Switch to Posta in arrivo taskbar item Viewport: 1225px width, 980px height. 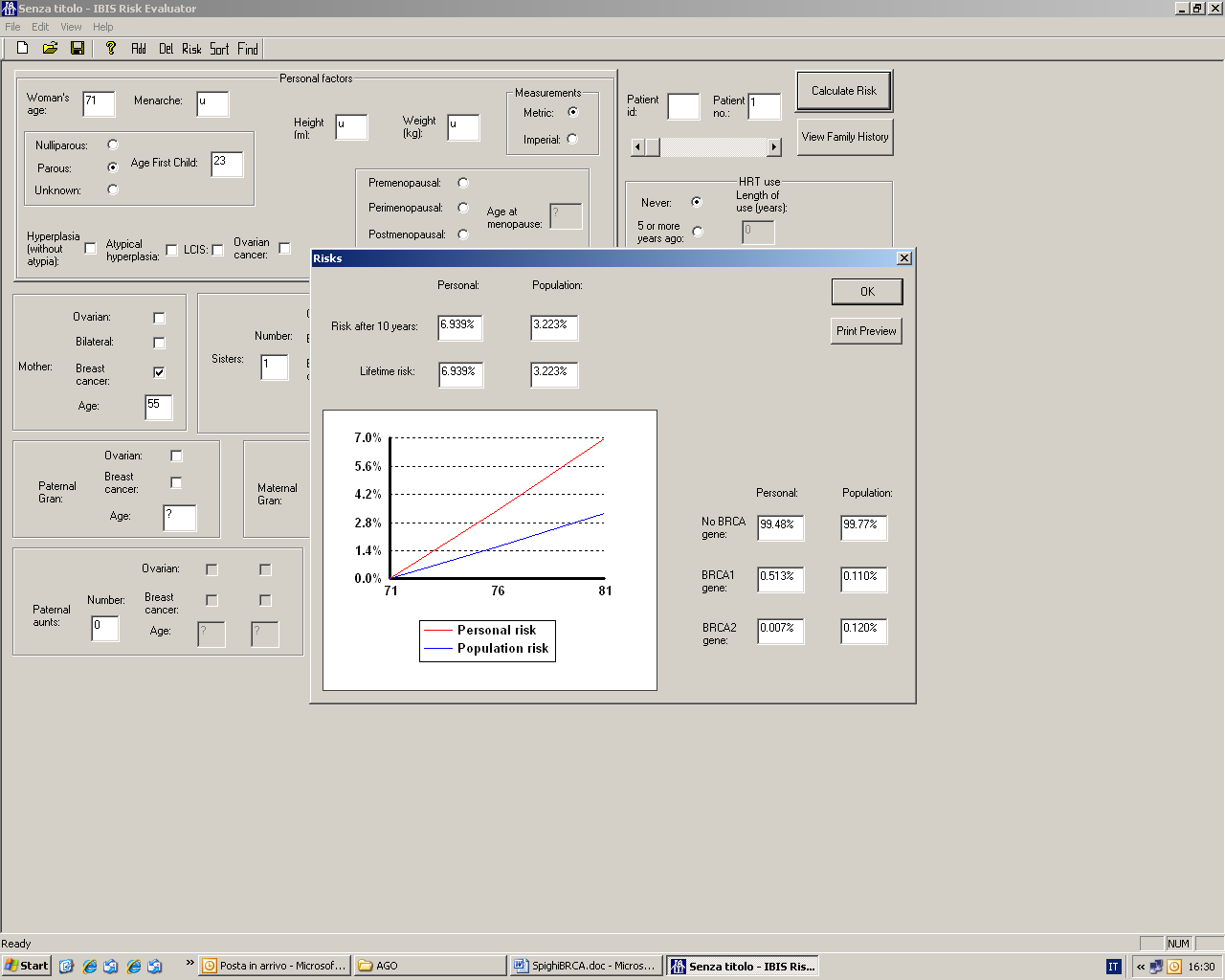pos(274,966)
